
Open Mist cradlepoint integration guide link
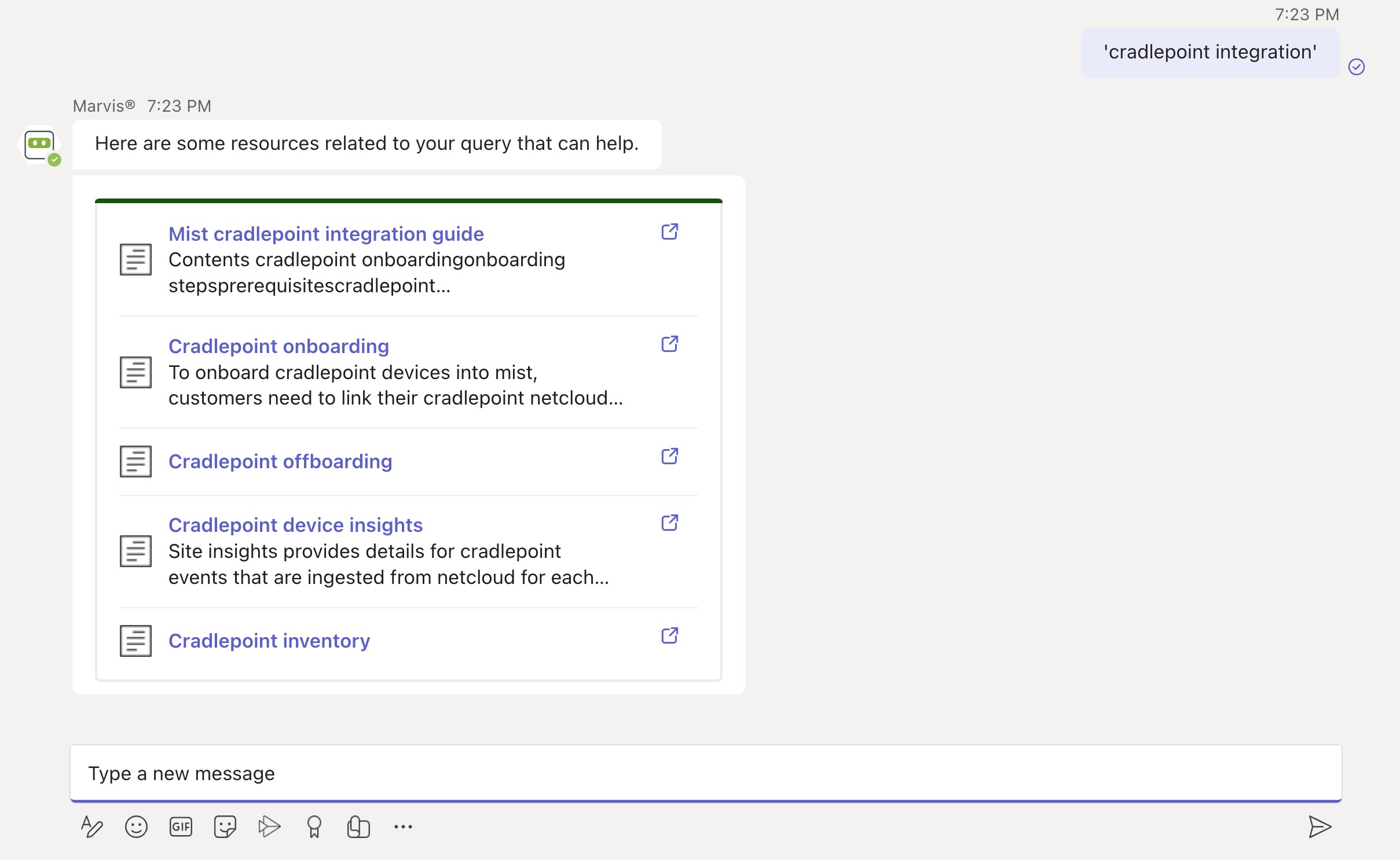coord(326,234)
